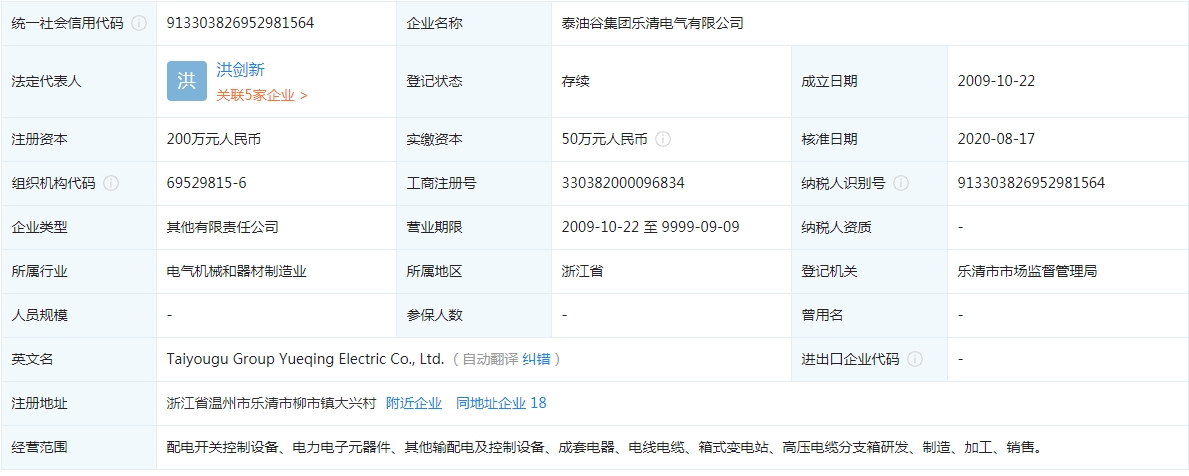The height and width of the screenshot is (476, 1189).
Task: Click the 成立日期 value 2009-10-22
Action: [995, 81]
